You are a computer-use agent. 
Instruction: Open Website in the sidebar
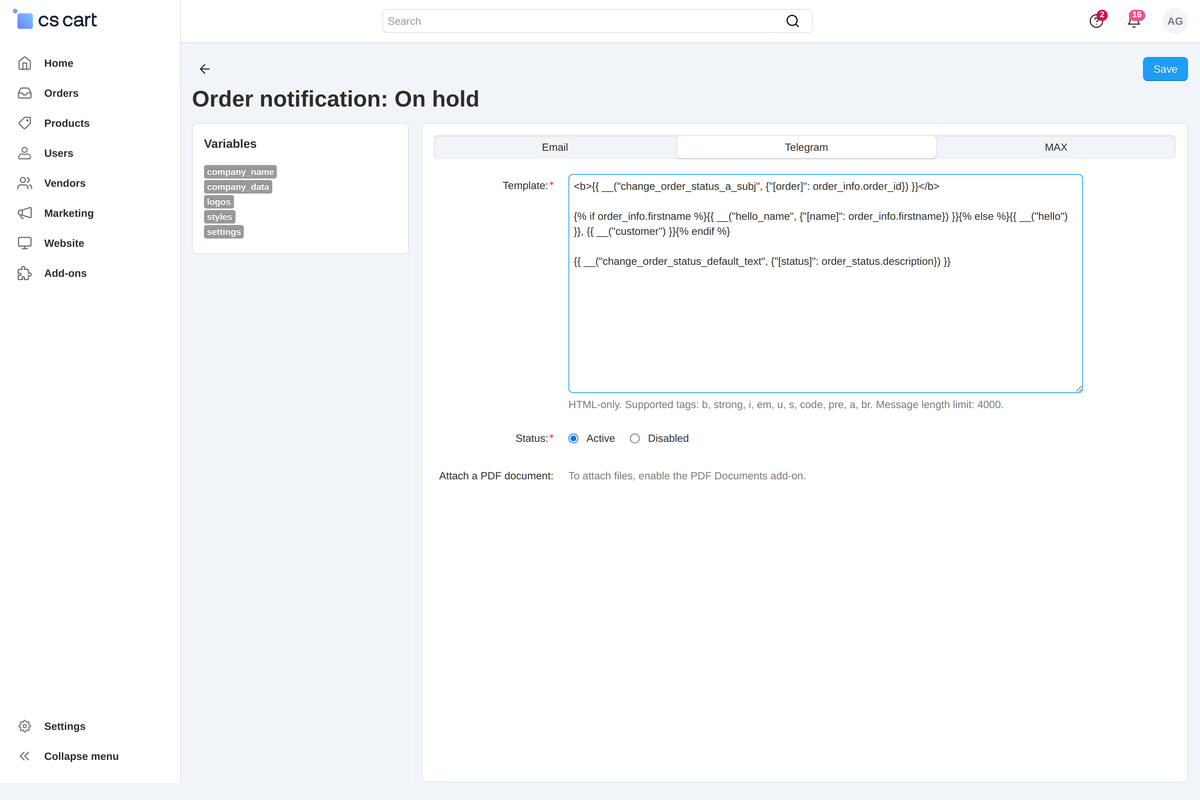pyautogui.click(x=64, y=243)
